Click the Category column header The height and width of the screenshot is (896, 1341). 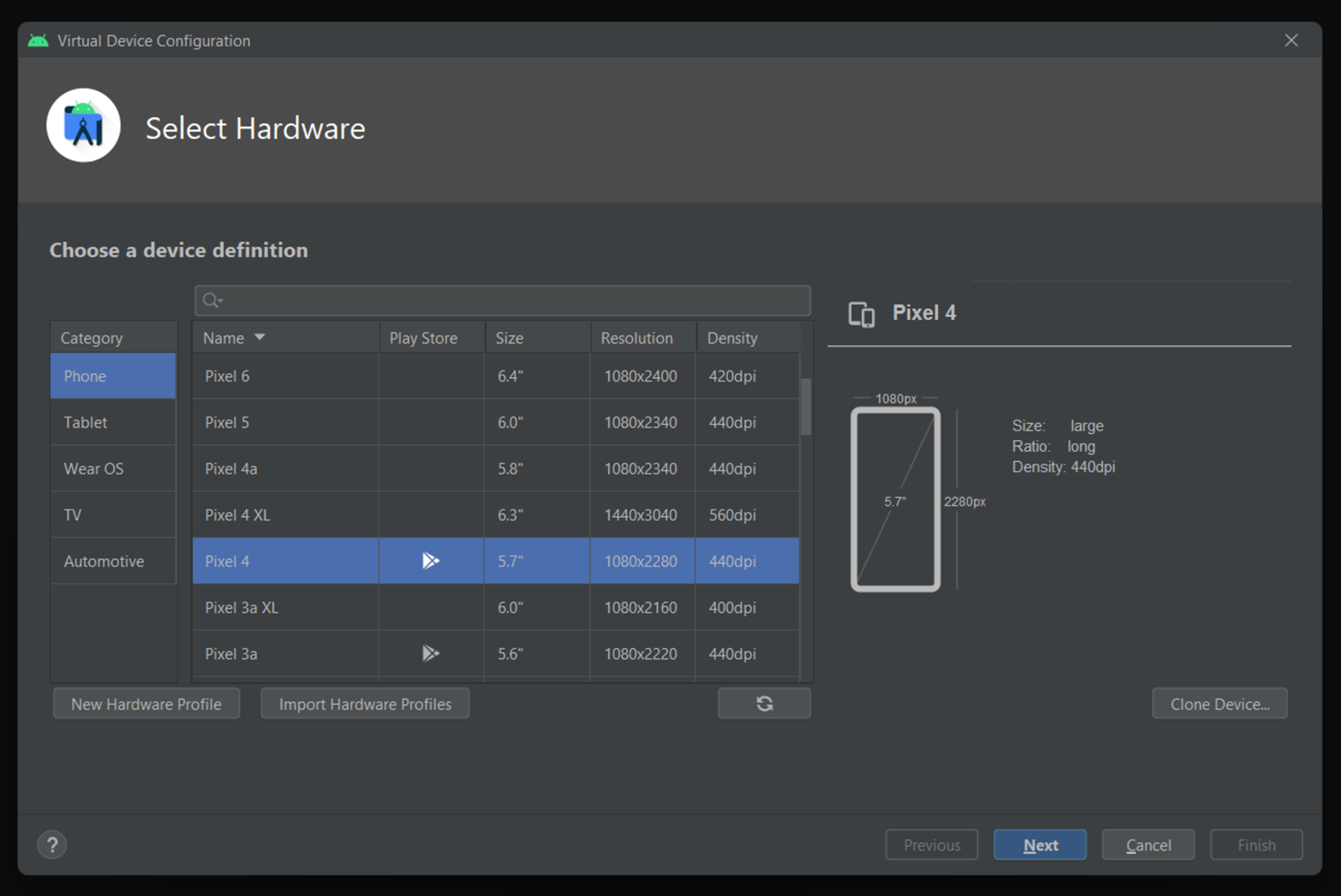113,338
